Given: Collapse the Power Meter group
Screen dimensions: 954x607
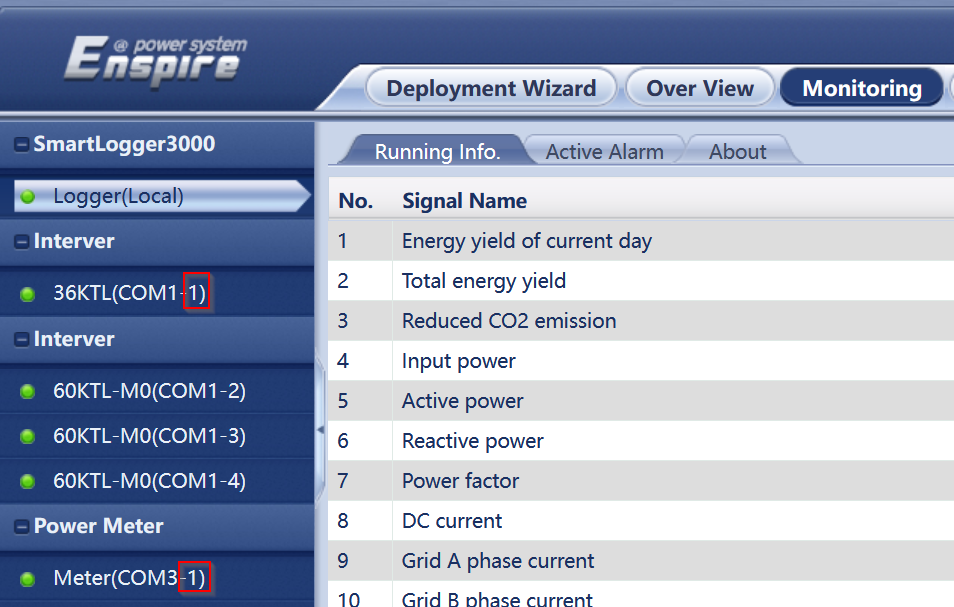Looking at the screenshot, I should point(21,527).
